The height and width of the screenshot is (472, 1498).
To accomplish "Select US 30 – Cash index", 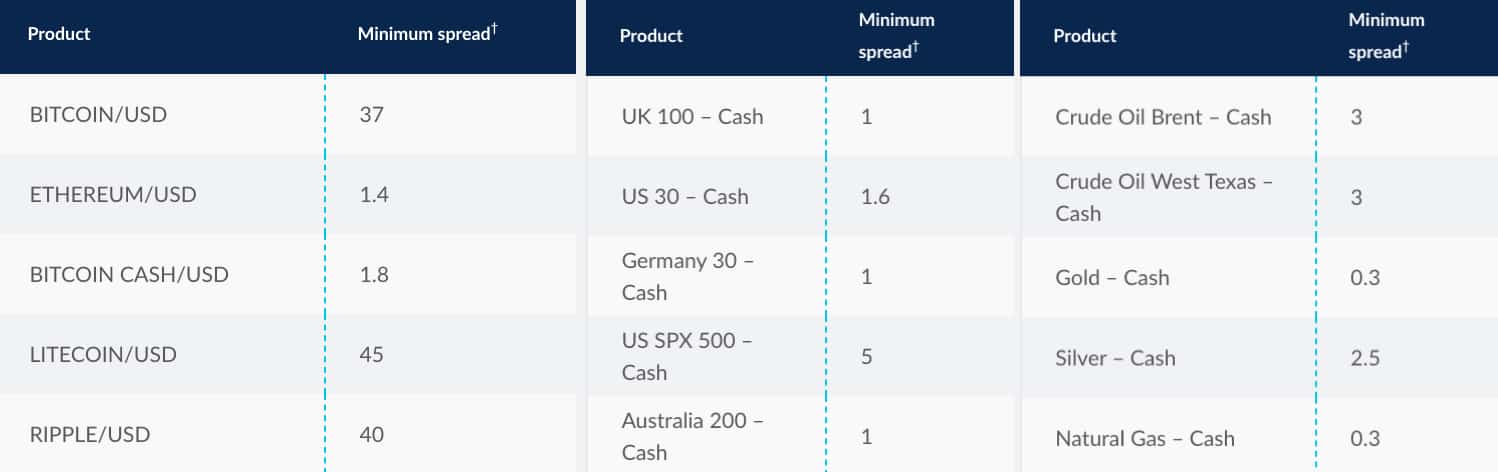I will tap(685, 196).
